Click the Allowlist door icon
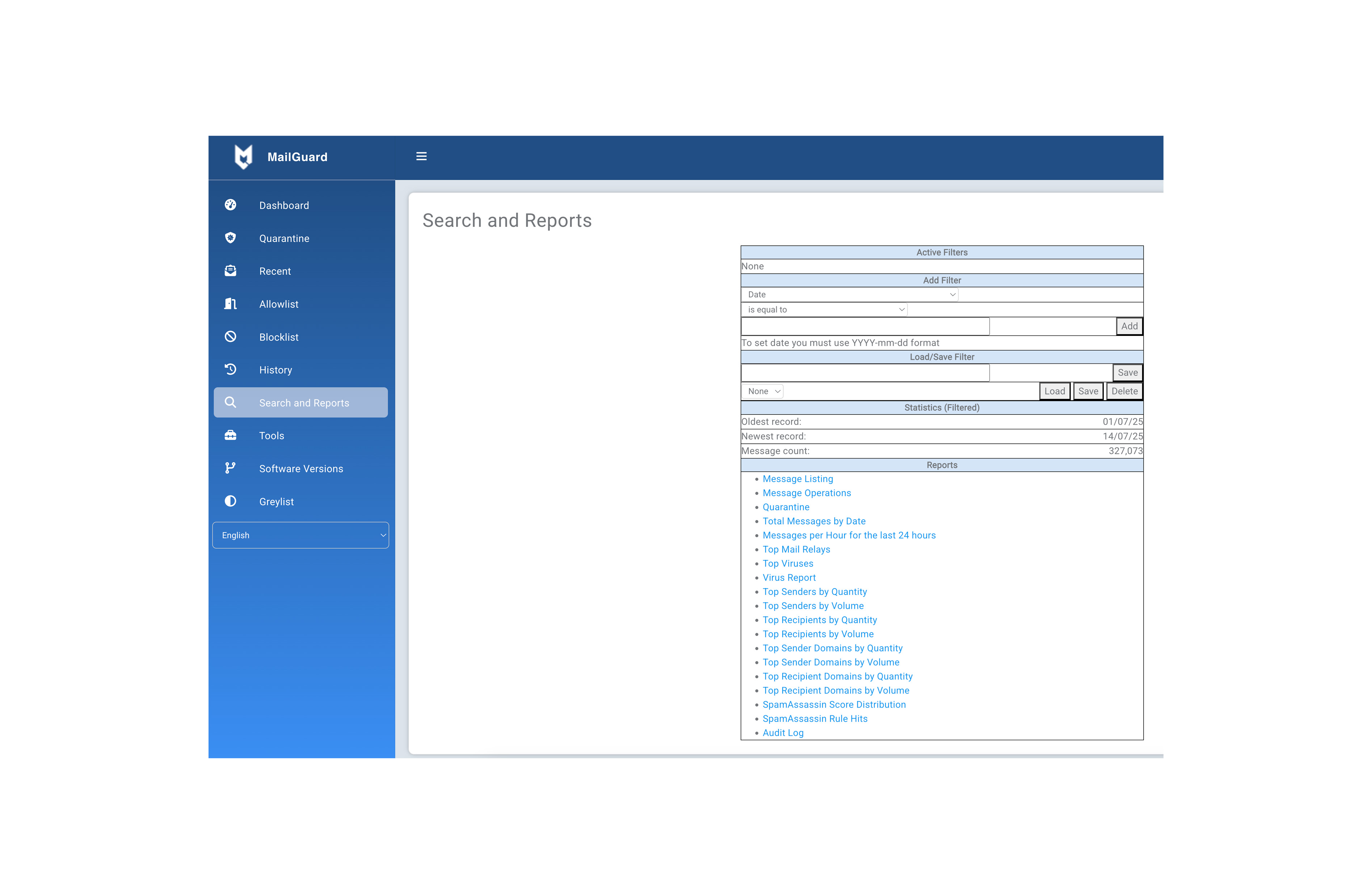This screenshot has height=894, width=1372. tap(231, 303)
